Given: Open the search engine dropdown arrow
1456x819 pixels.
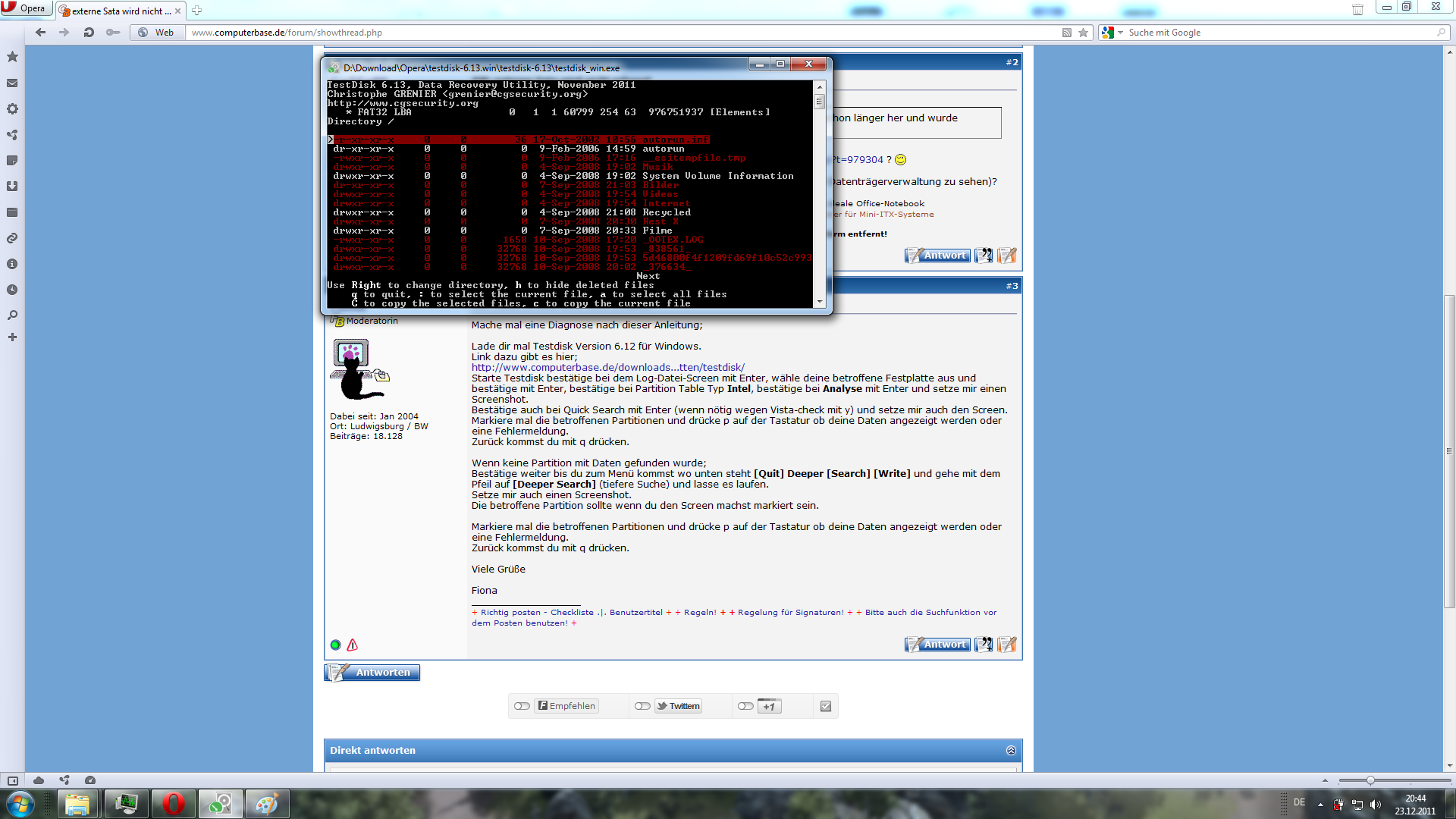Looking at the screenshot, I should click(x=1120, y=33).
